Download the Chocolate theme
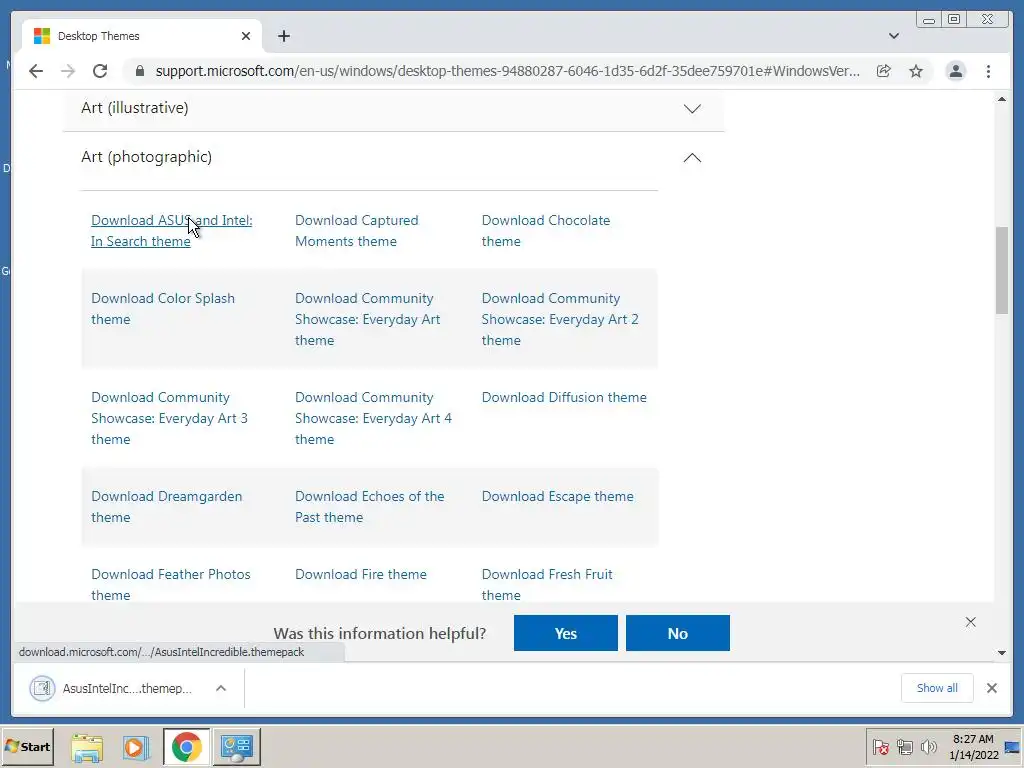This screenshot has height=768, width=1024. (x=546, y=231)
